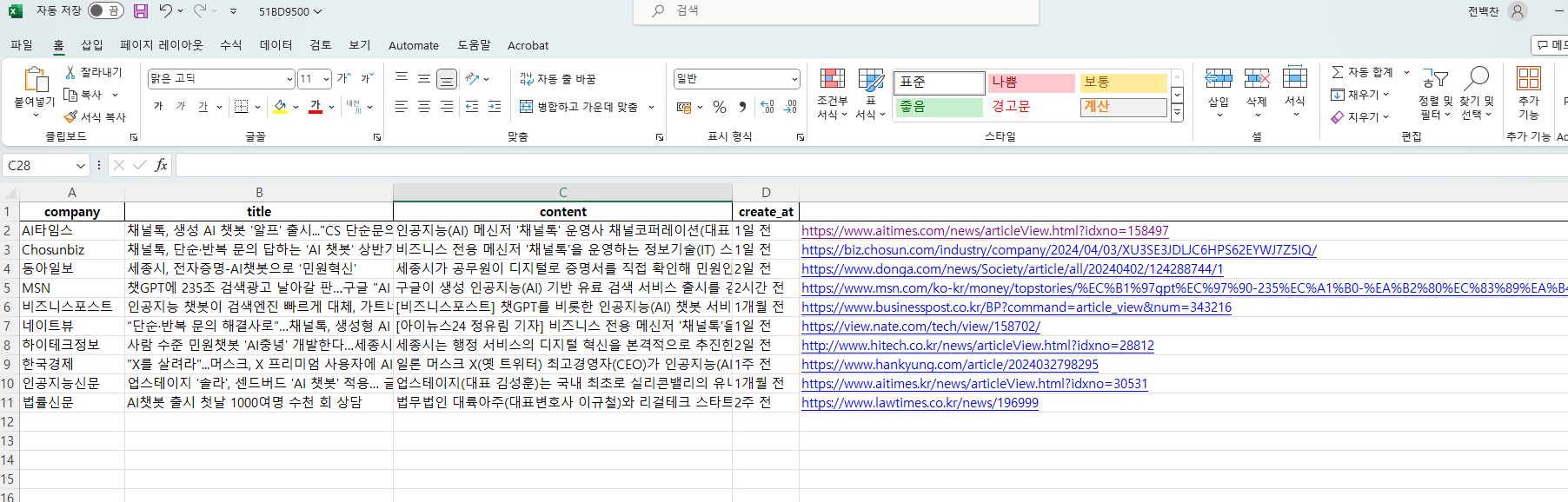Switch to the Data (데이터) tab

[276, 45]
